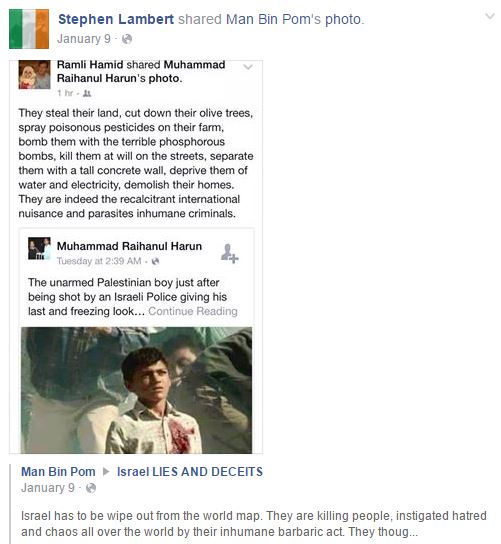The height and width of the screenshot is (544, 501).
Task: Click the public globe icon beside January 9 at top
Action: [x=127, y=39]
